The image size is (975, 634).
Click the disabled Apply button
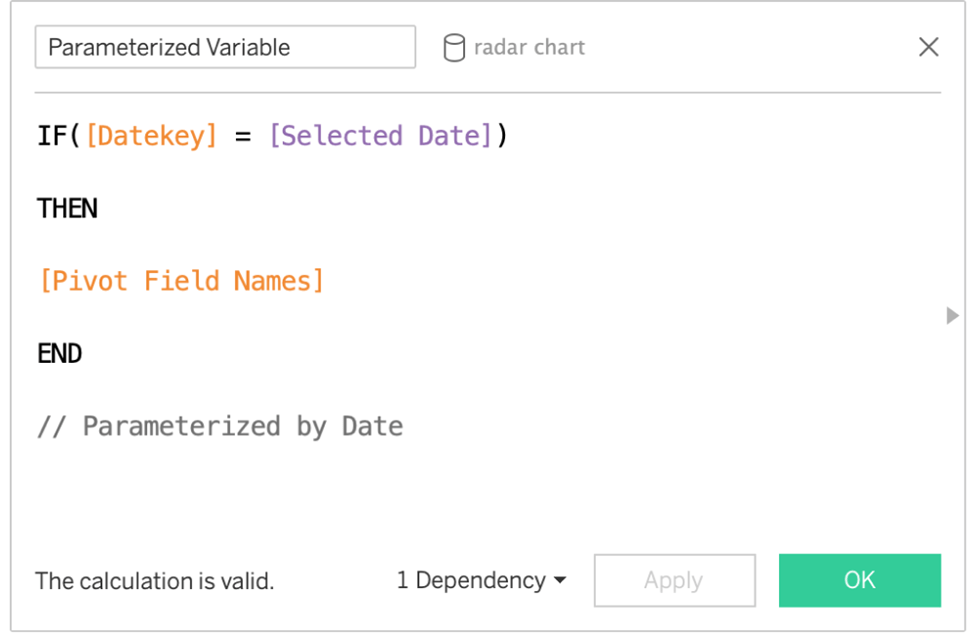tap(674, 580)
